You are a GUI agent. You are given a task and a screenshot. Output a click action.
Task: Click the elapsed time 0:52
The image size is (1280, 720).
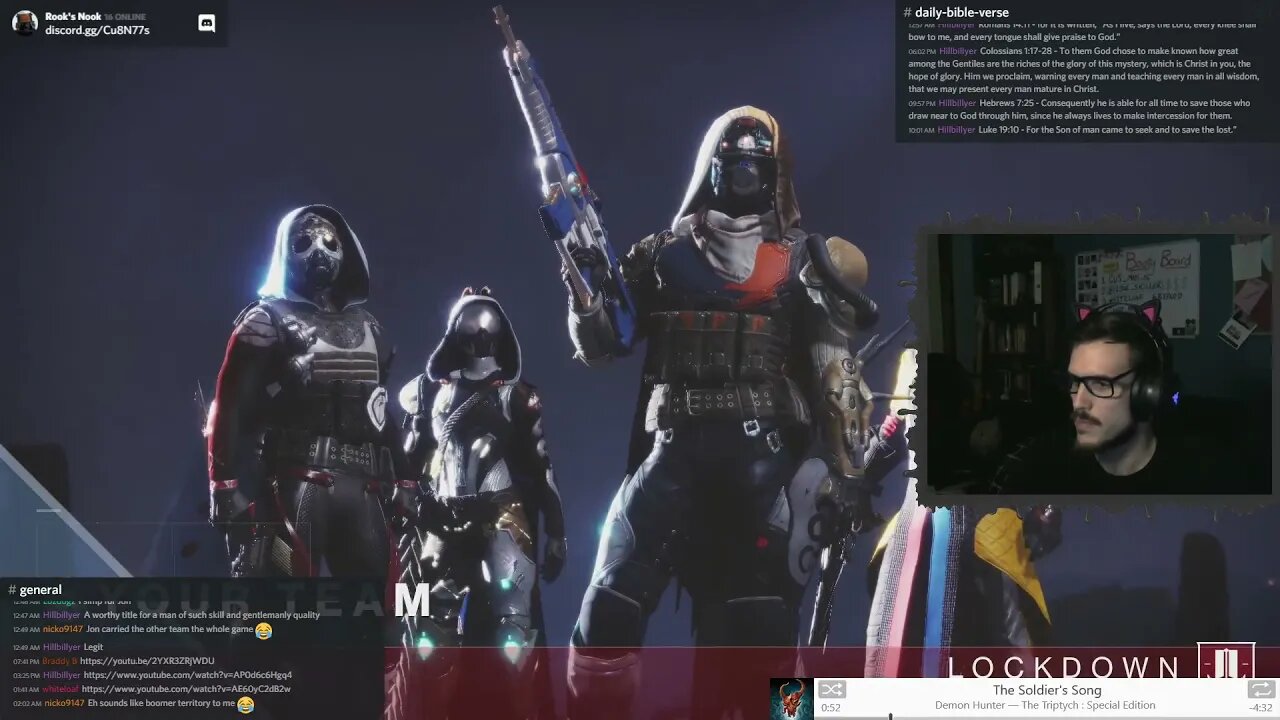click(x=830, y=708)
